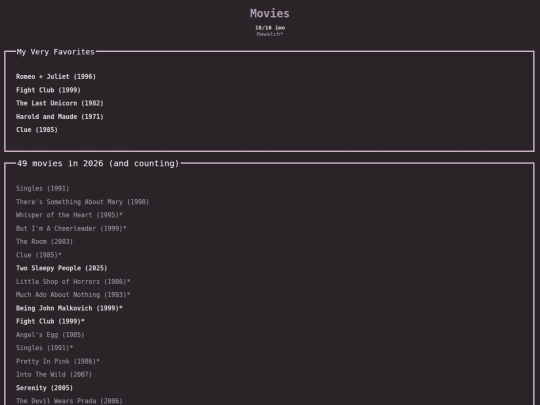Select 'Whisper of the Heart (1995)*'

tap(69, 215)
